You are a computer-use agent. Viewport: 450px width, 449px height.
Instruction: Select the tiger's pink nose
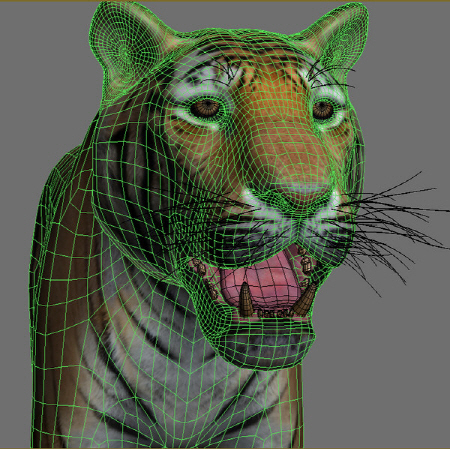pyautogui.click(x=304, y=193)
